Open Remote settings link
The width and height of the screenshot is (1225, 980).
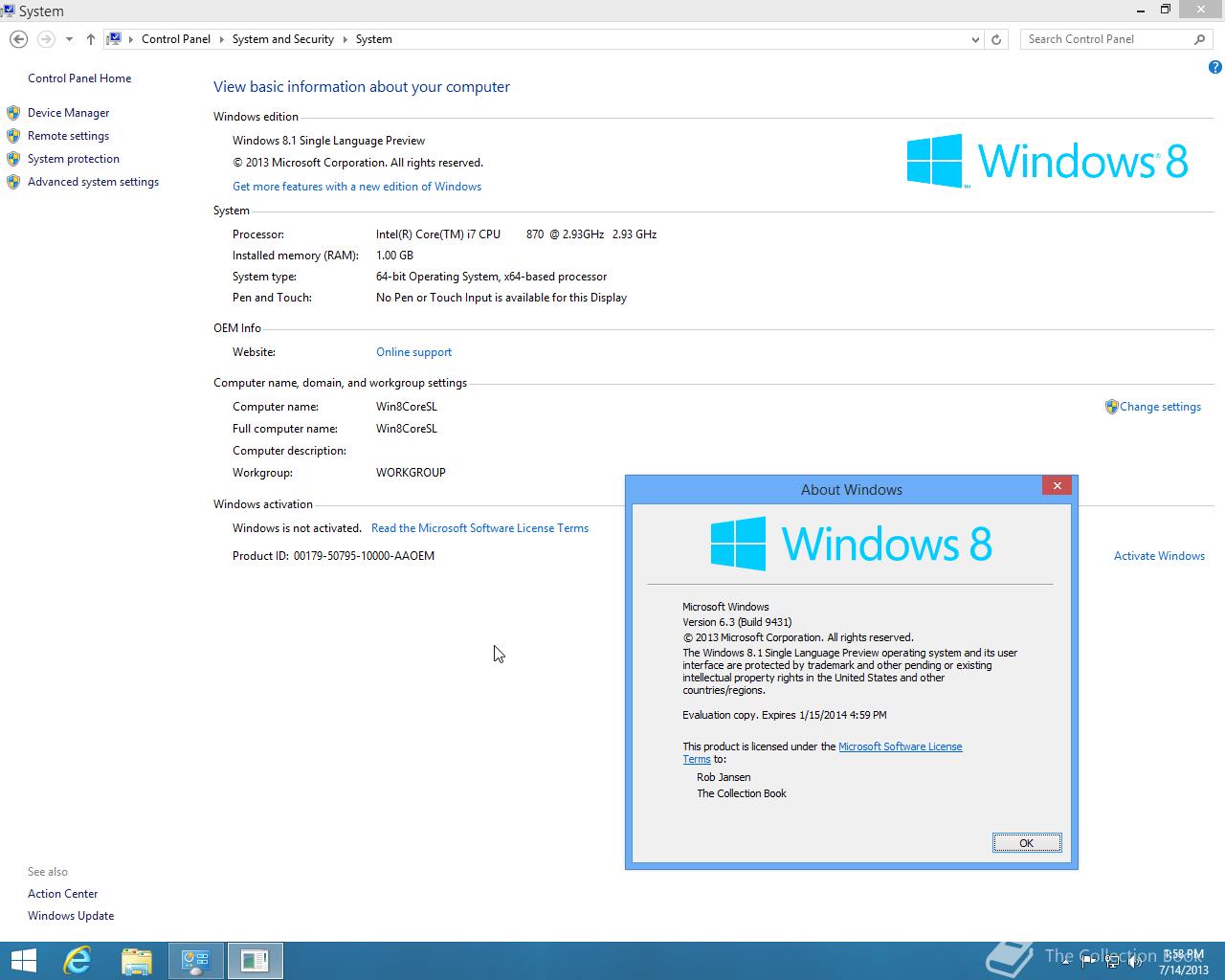pos(68,136)
